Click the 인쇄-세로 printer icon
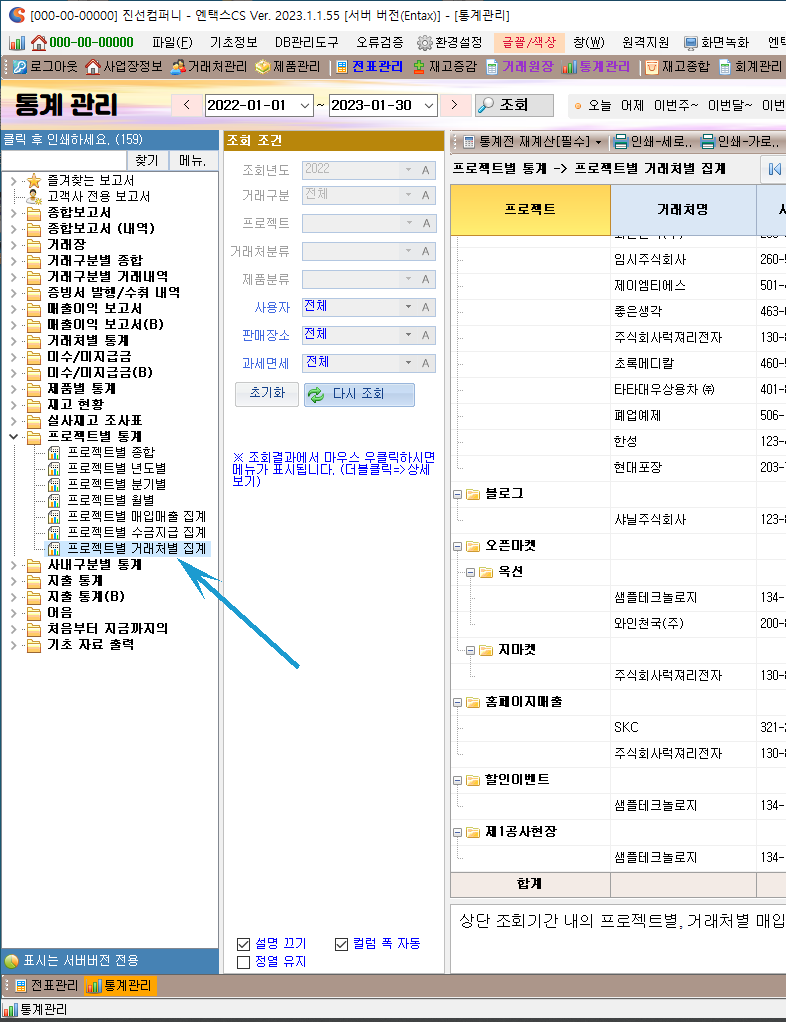Image resolution: width=786 pixels, height=1022 pixels. coord(620,141)
